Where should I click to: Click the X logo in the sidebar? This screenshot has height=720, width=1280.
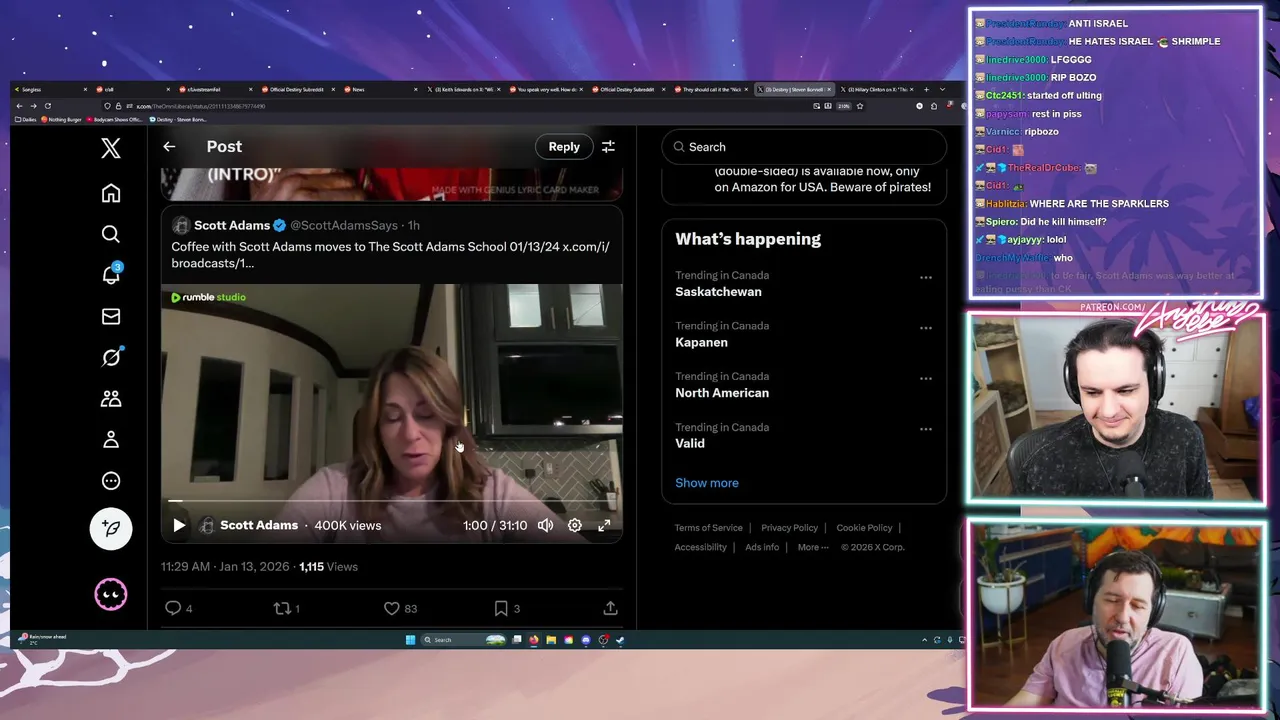click(x=111, y=148)
